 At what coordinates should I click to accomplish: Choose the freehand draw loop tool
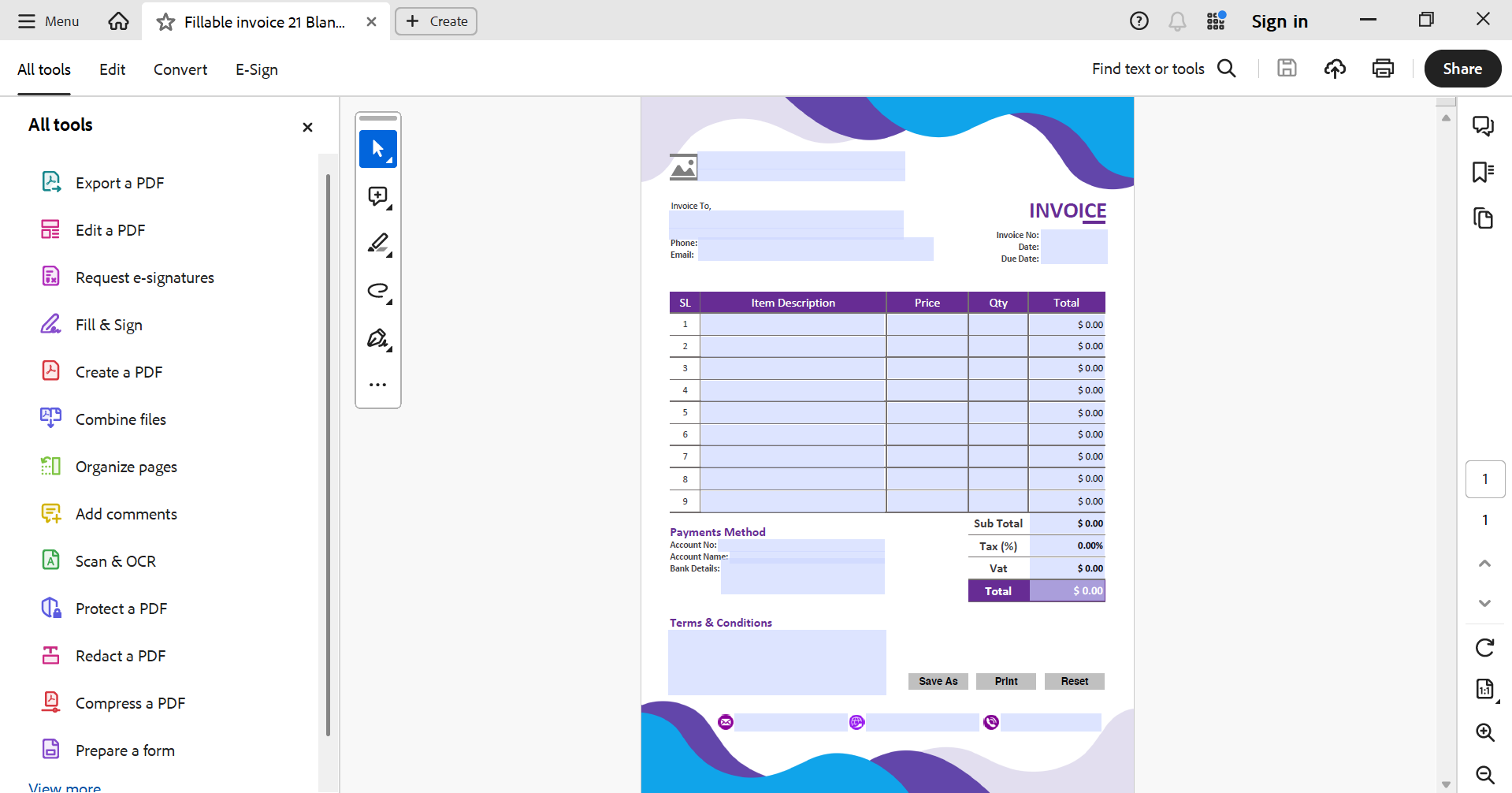377,291
